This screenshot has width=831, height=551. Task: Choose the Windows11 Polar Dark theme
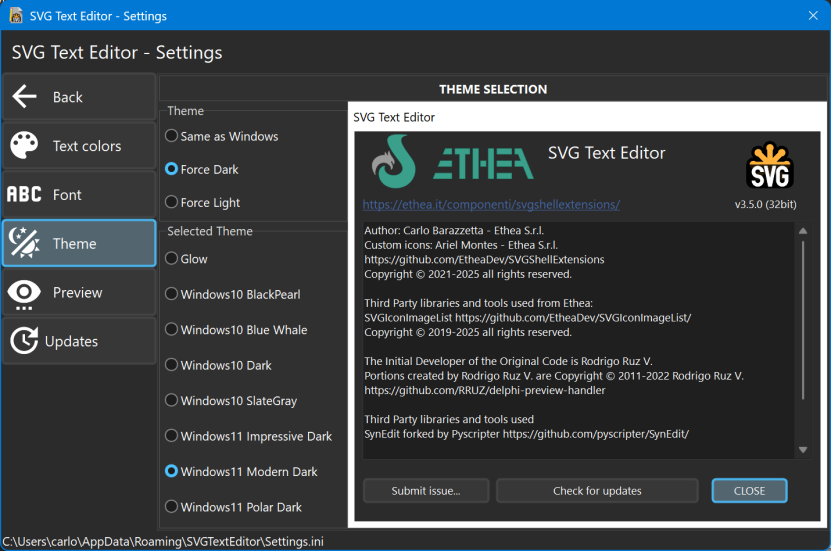click(x=234, y=507)
